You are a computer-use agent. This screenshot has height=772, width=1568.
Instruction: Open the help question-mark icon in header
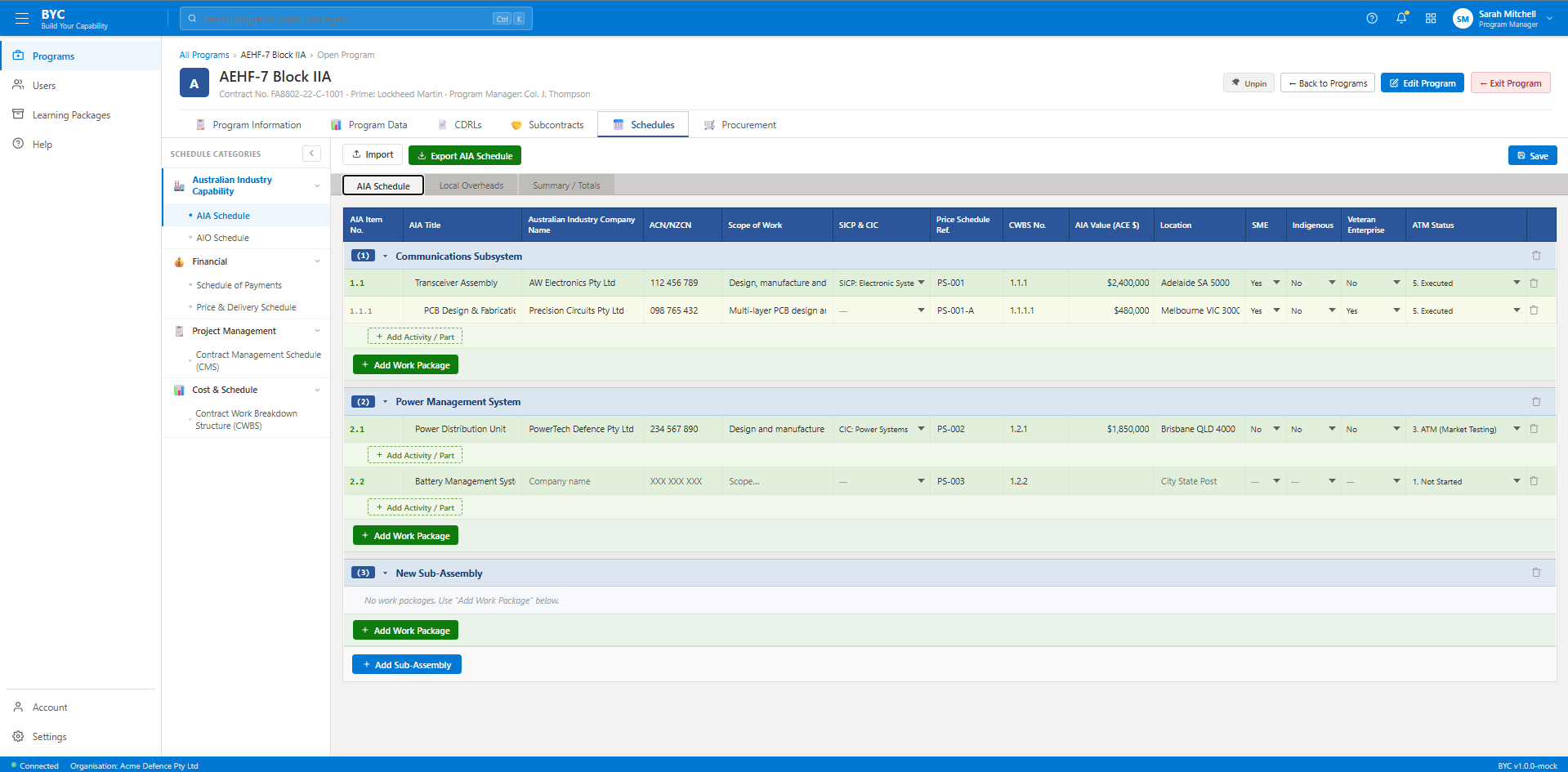1372,18
